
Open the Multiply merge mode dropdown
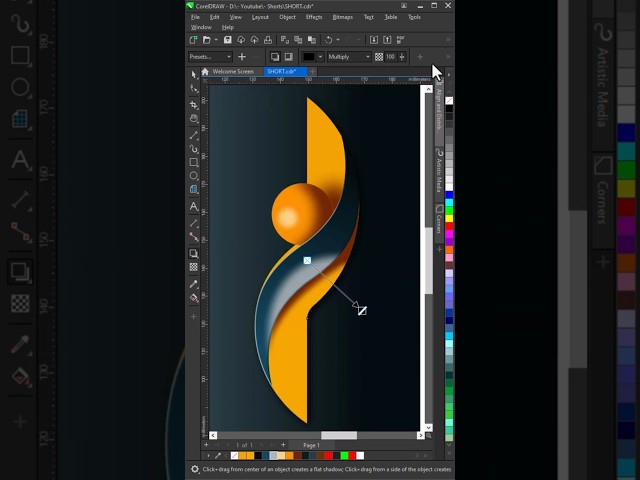349,57
